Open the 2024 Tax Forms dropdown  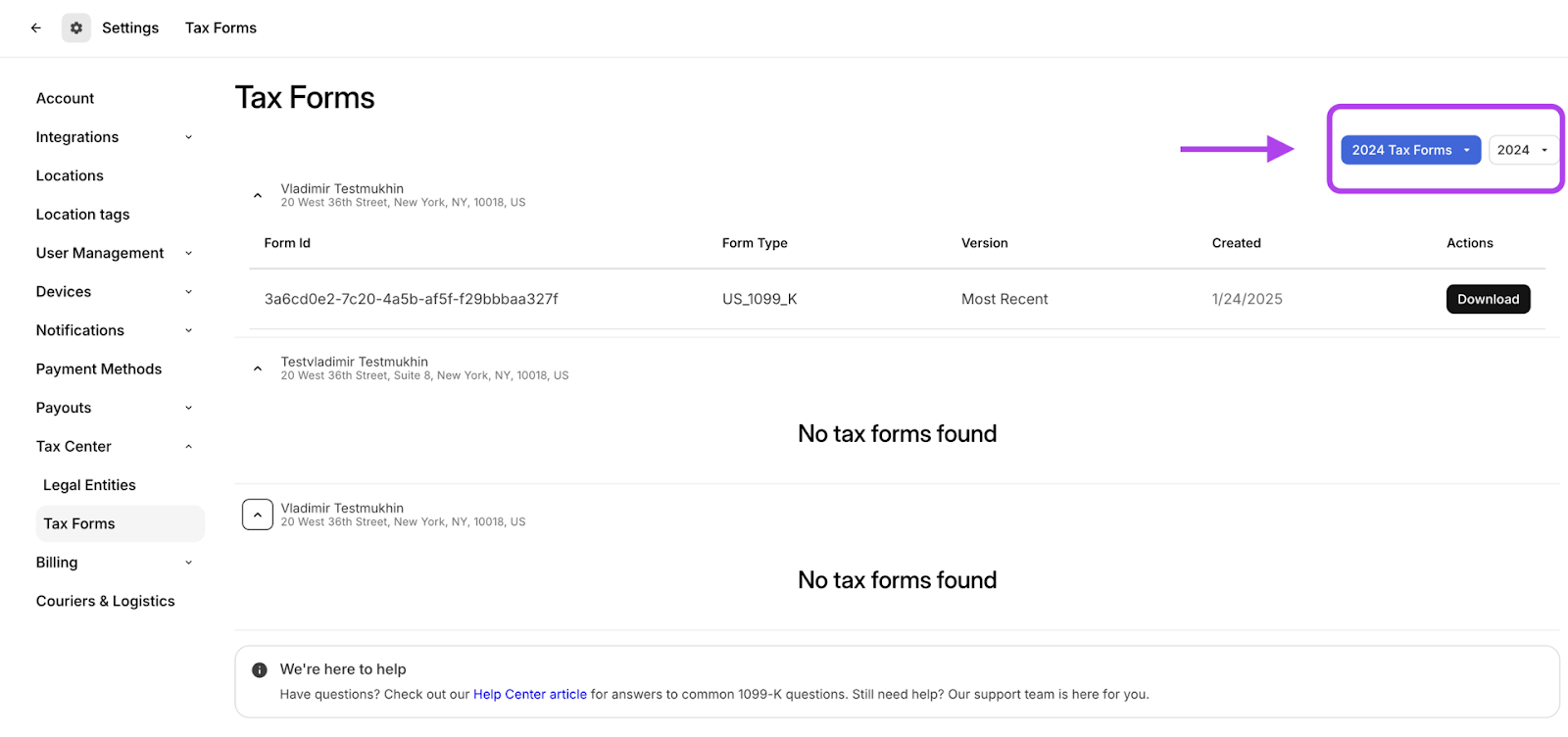coord(1409,150)
